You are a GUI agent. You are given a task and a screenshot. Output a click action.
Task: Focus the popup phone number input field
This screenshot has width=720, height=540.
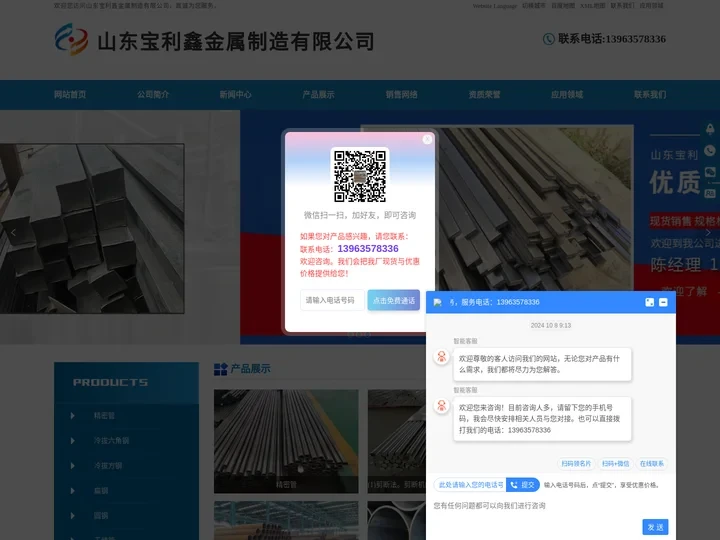[332, 300]
